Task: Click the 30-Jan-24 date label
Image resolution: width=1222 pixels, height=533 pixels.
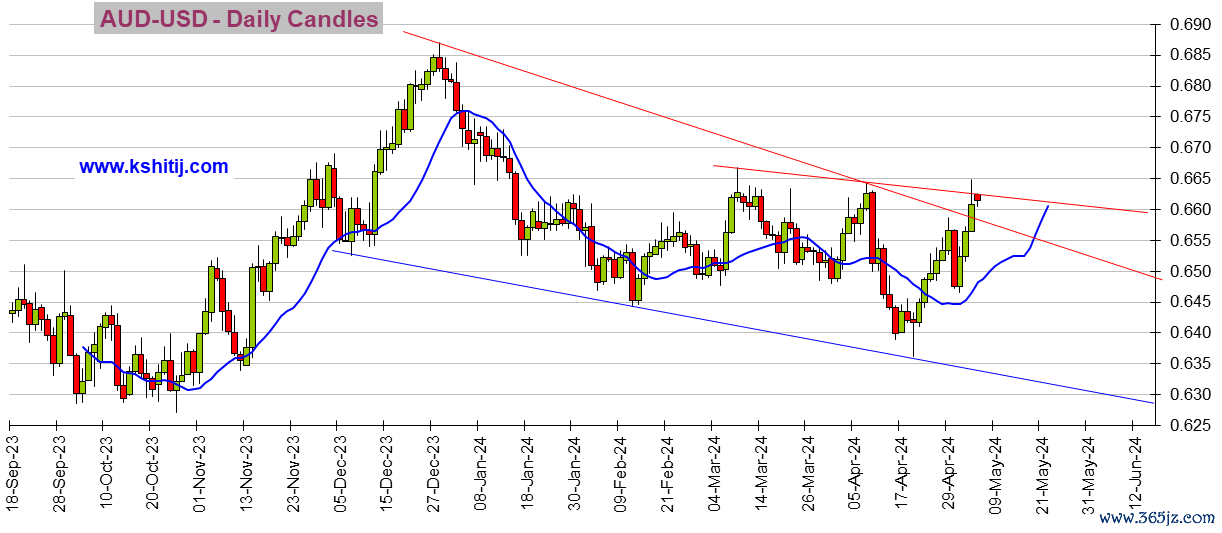Action: click(575, 475)
